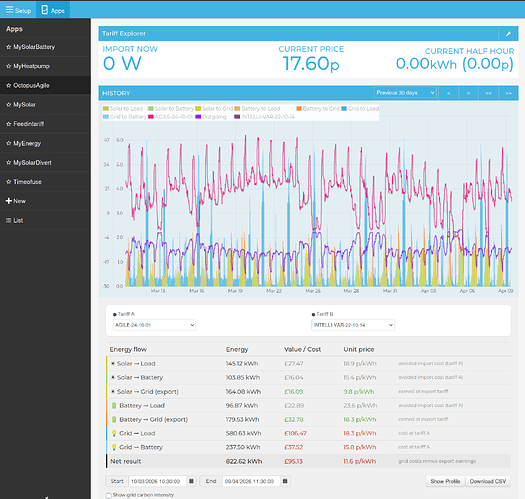
Task: Jump forward with double right arrow
Action: click(508, 93)
